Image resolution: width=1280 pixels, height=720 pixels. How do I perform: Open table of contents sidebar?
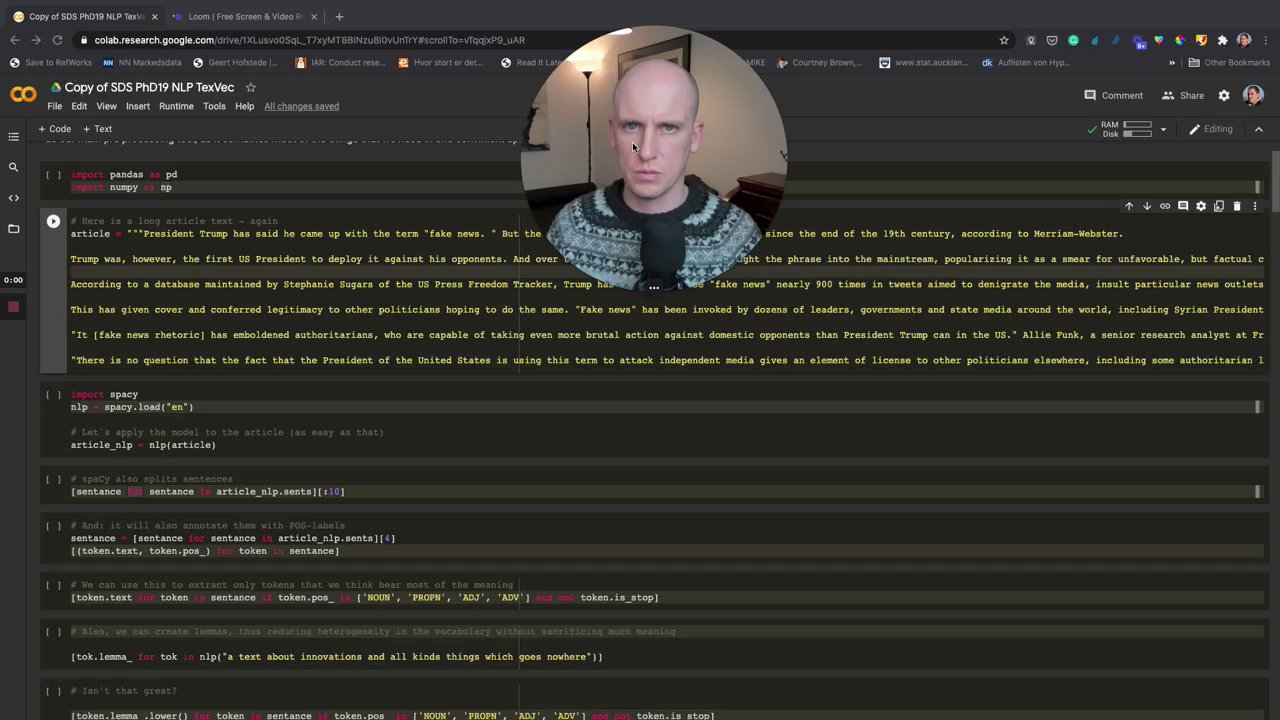[x=13, y=136]
